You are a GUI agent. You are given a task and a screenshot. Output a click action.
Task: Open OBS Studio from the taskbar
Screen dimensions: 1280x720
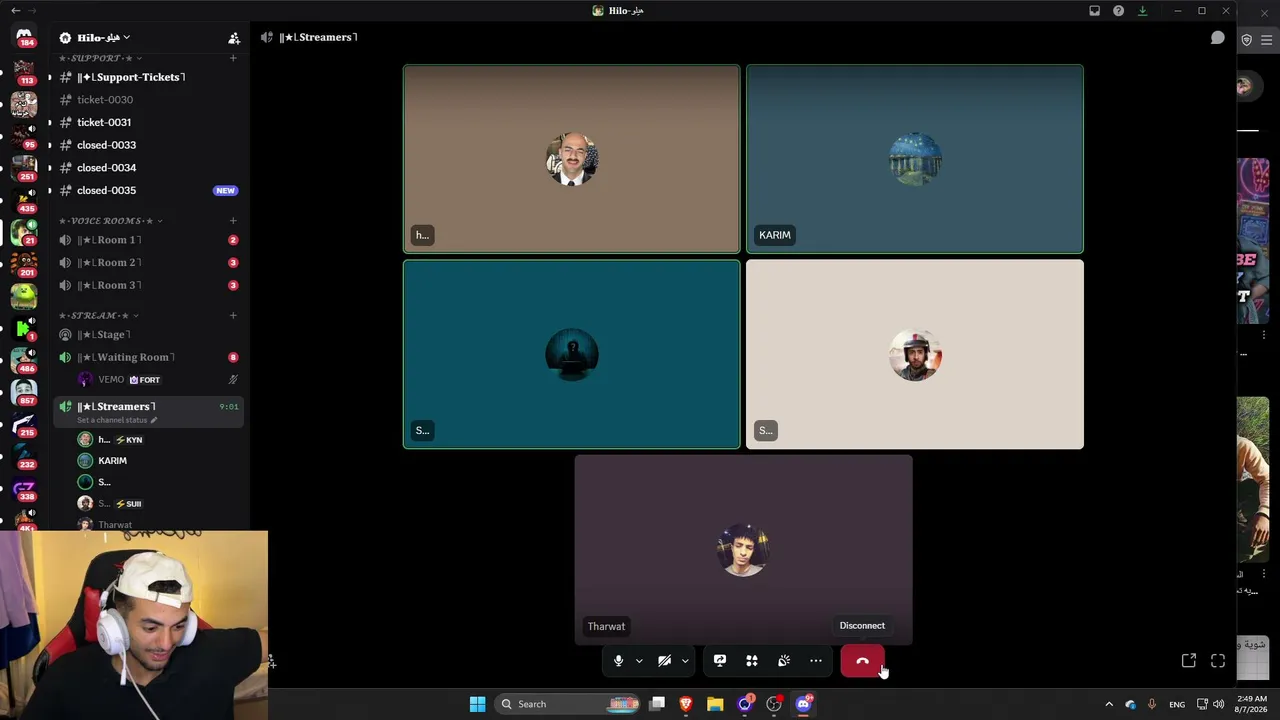tap(773, 704)
